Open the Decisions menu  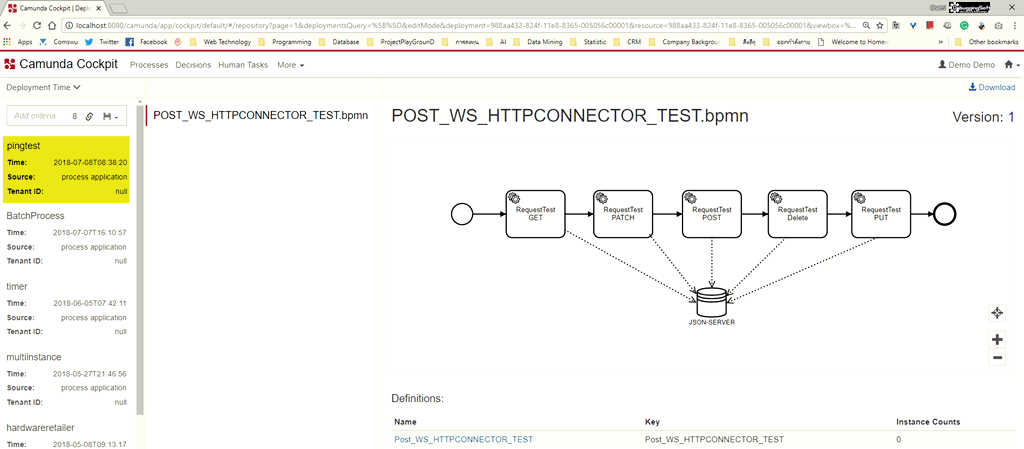click(193, 65)
